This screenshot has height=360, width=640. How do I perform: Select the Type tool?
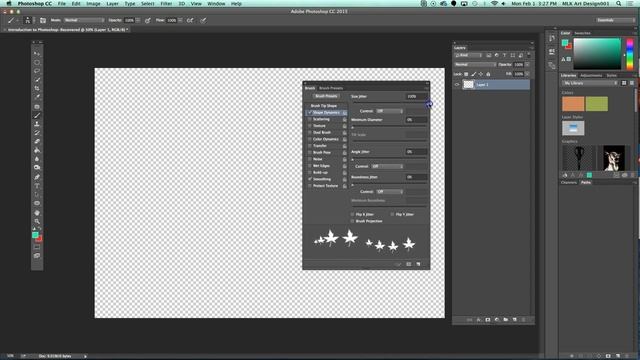coord(37,186)
